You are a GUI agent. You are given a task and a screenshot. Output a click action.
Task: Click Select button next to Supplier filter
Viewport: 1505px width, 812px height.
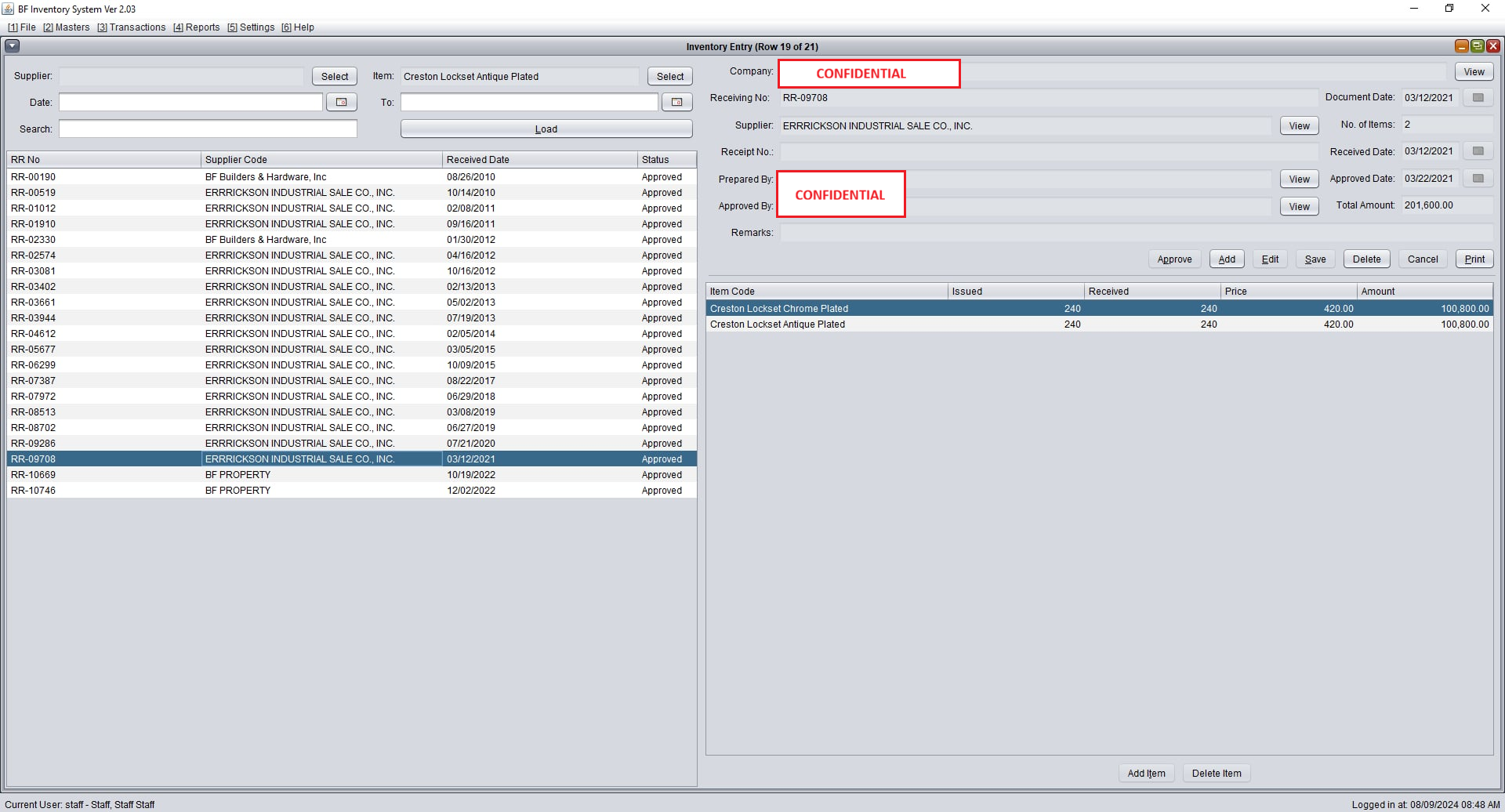pyautogui.click(x=335, y=76)
